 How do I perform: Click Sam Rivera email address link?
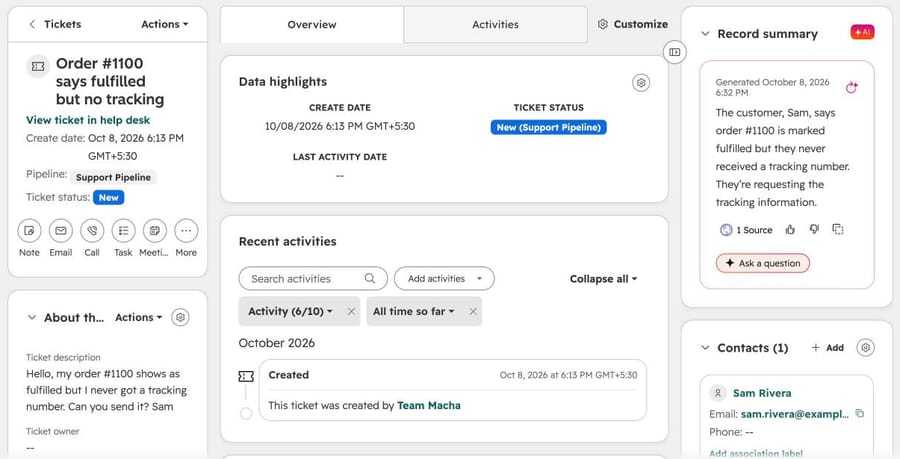(794, 414)
